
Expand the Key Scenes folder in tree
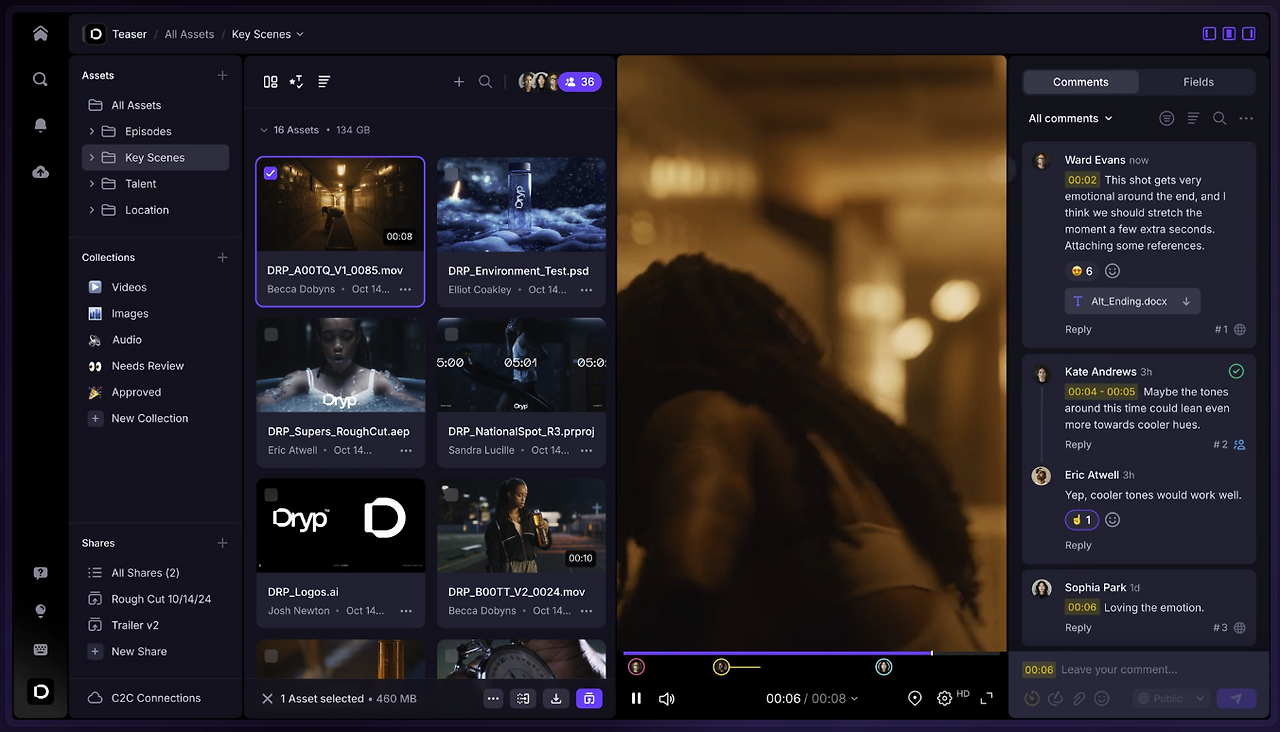(92, 158)
